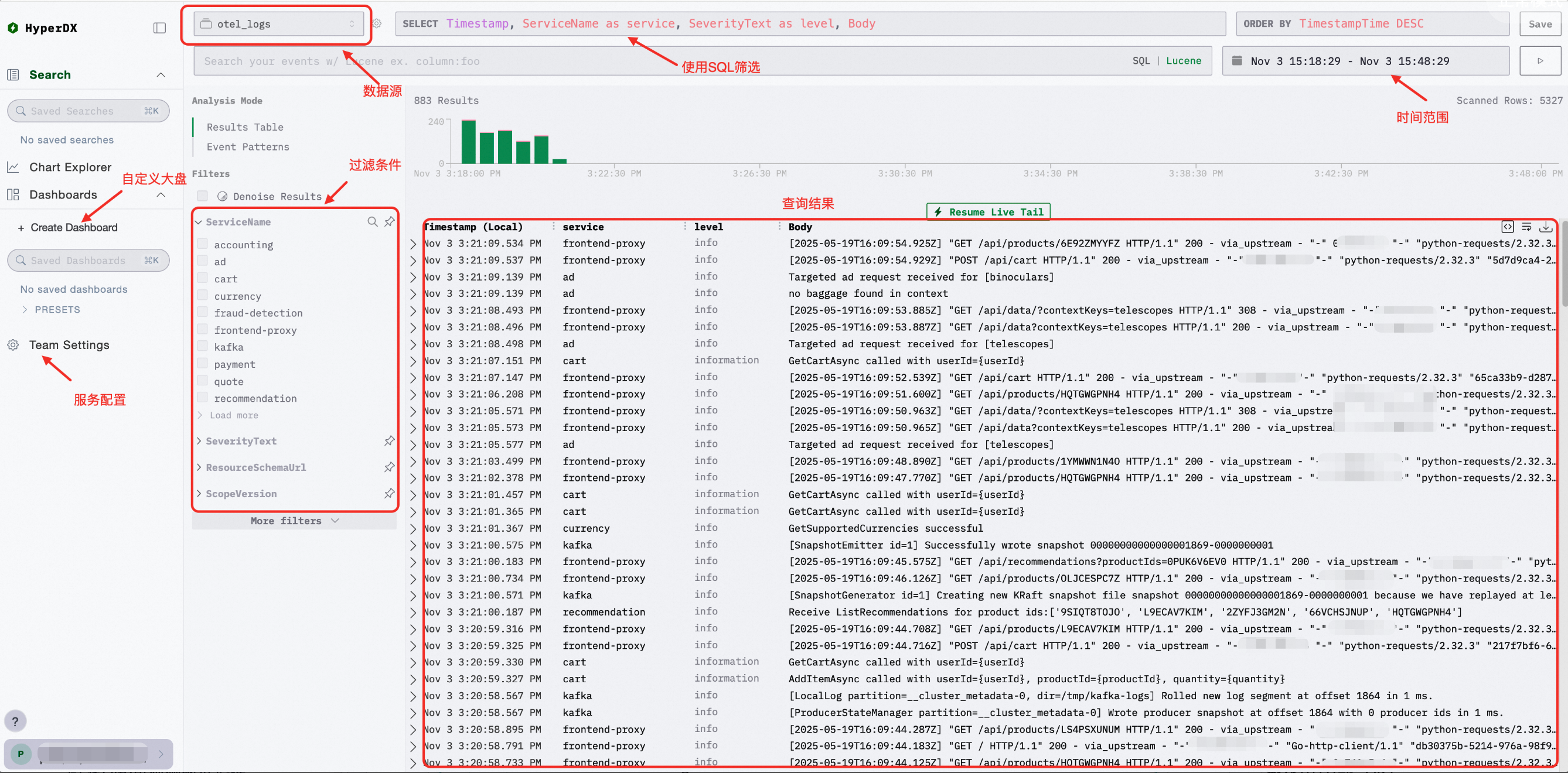
Task: Pin the ScopeVersion filter
Action: (389, 493)
